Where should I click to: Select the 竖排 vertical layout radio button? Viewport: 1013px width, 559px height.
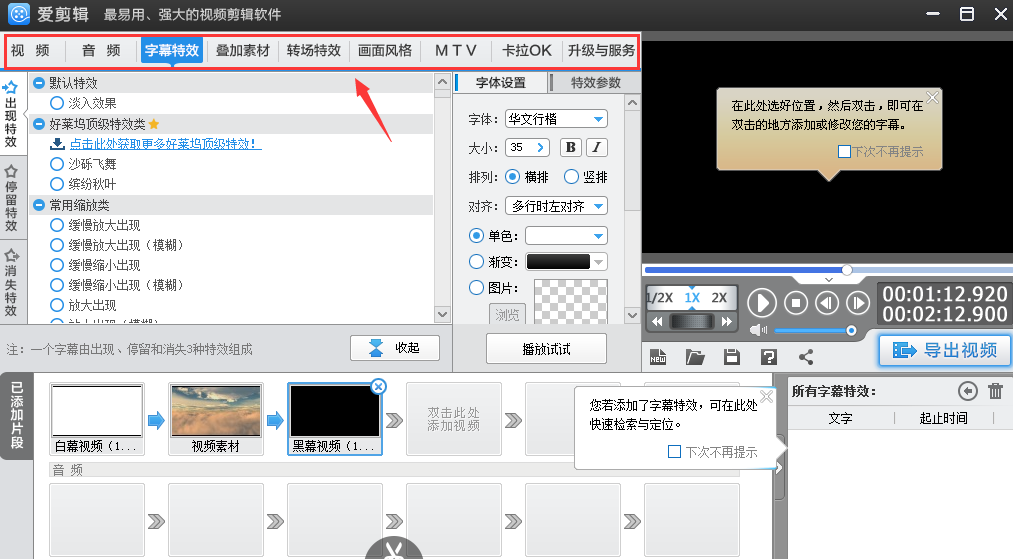tap(572, 177)
